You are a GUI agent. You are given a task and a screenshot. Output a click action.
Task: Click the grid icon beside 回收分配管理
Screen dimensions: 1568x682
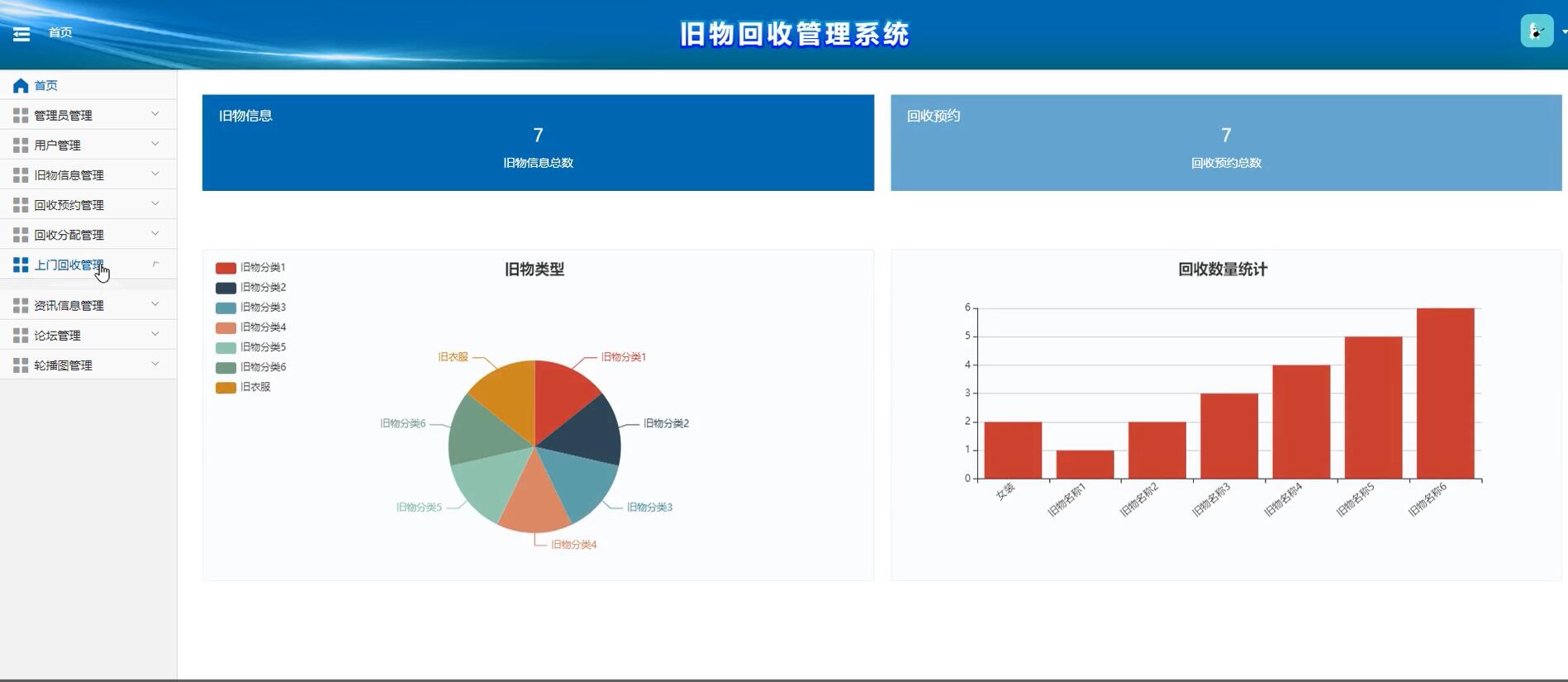(21, 235)
